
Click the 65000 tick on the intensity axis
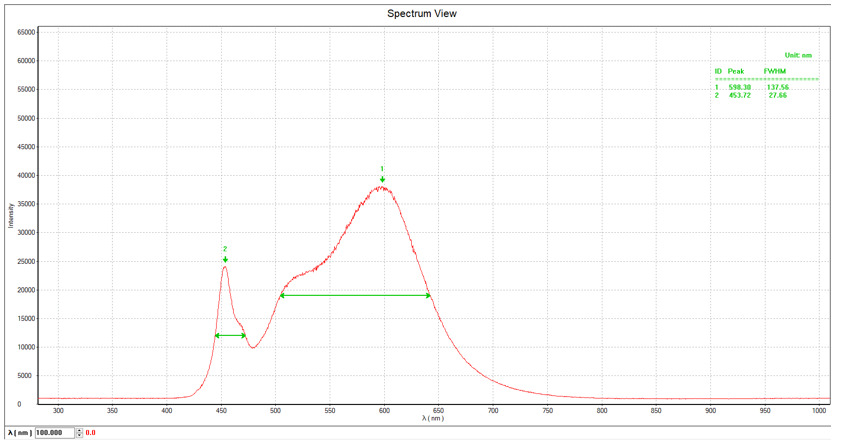pyautogui.click(x=27, y=32)
